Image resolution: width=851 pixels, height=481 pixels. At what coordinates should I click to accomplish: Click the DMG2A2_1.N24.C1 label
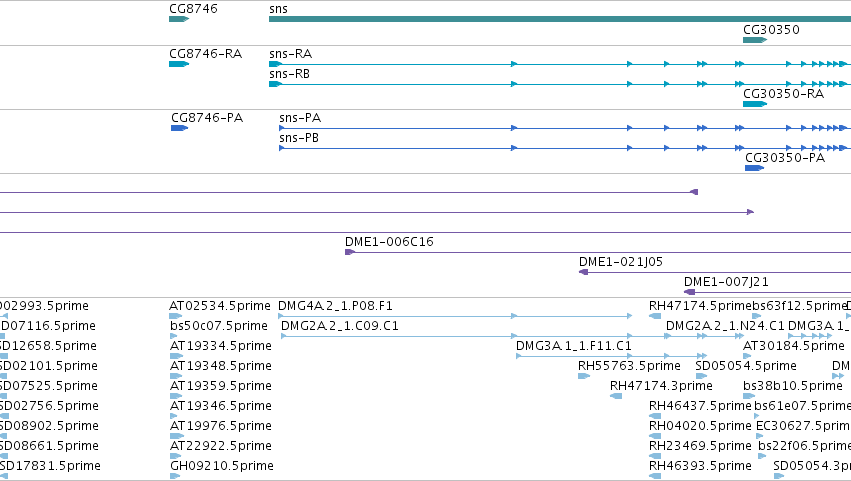[725, 326]
